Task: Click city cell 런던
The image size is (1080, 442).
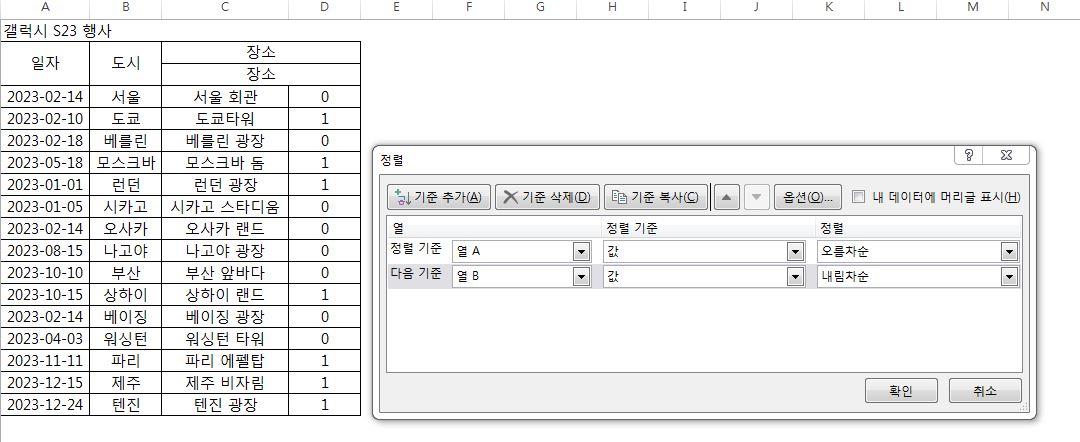Action: pyautogui.click(x=125, y=185)
